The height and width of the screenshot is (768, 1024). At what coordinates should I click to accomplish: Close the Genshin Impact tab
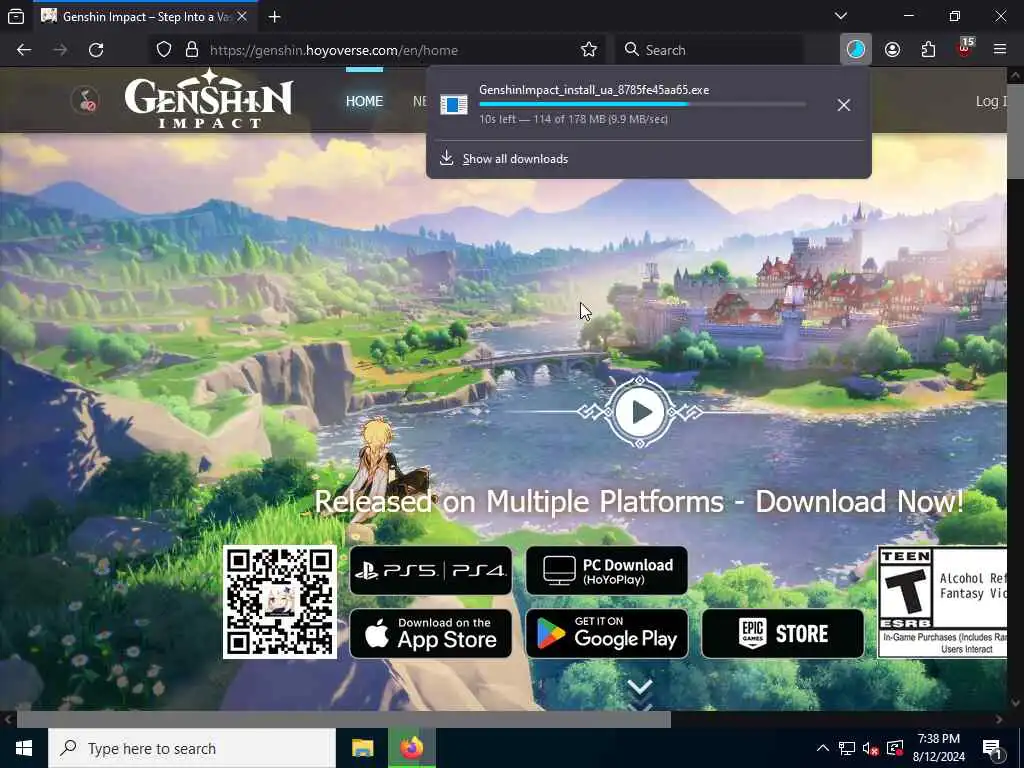click(x=242, y=16)
